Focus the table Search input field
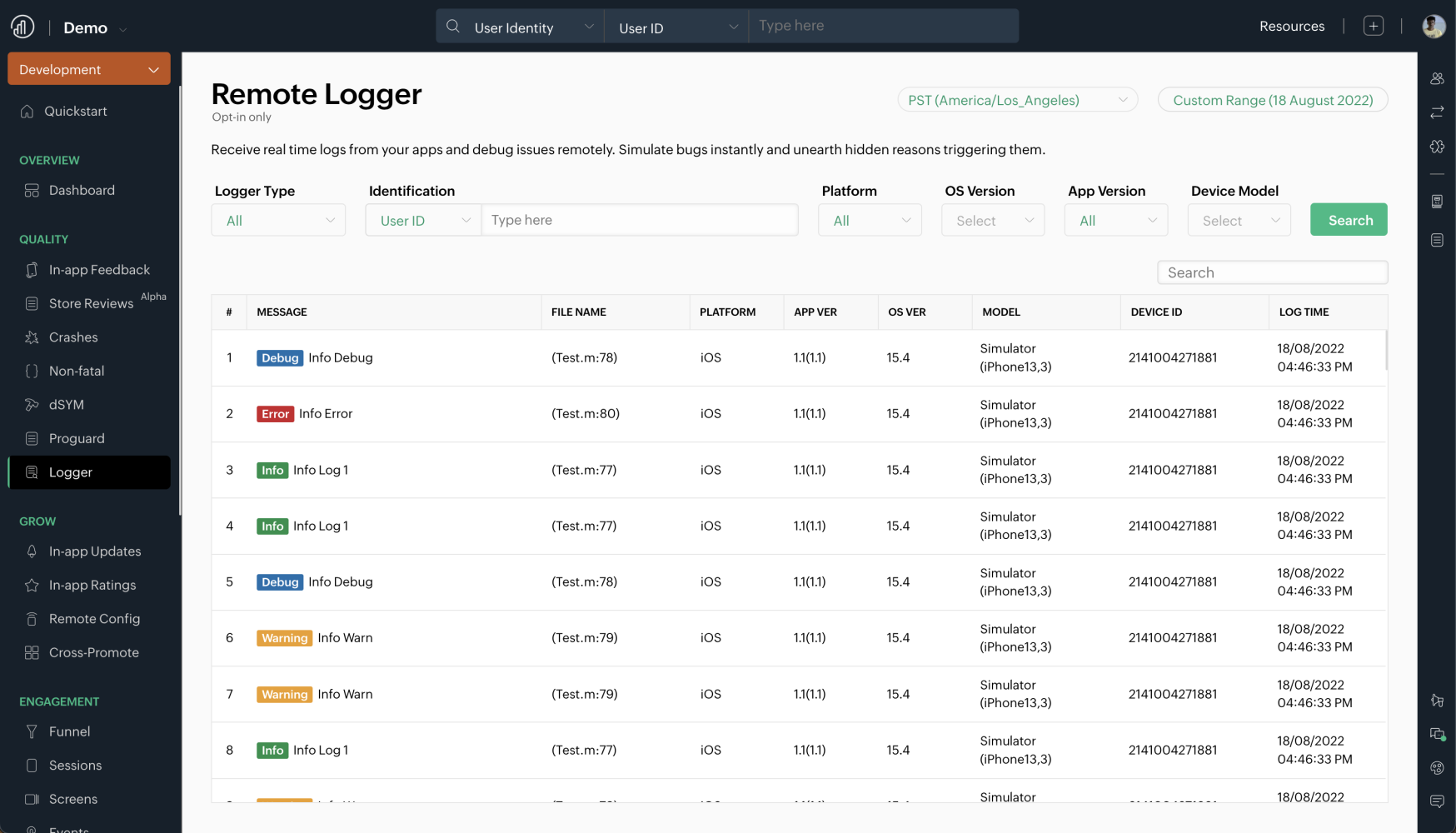Viewport: 1456px width, 833px height. click(x=1272, y=272)
